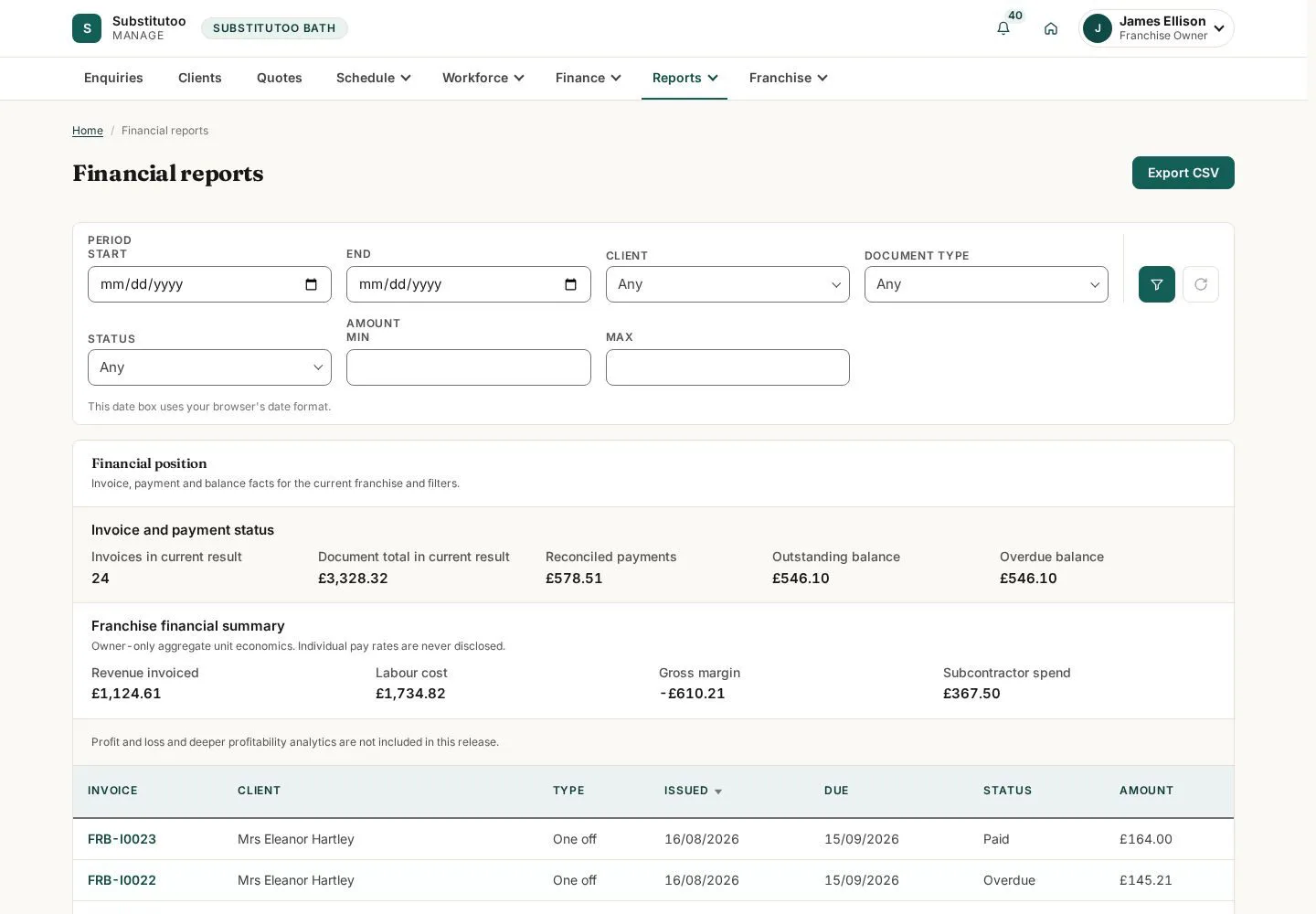Open invoice FRB-I0023

click(x=122, y=839)
